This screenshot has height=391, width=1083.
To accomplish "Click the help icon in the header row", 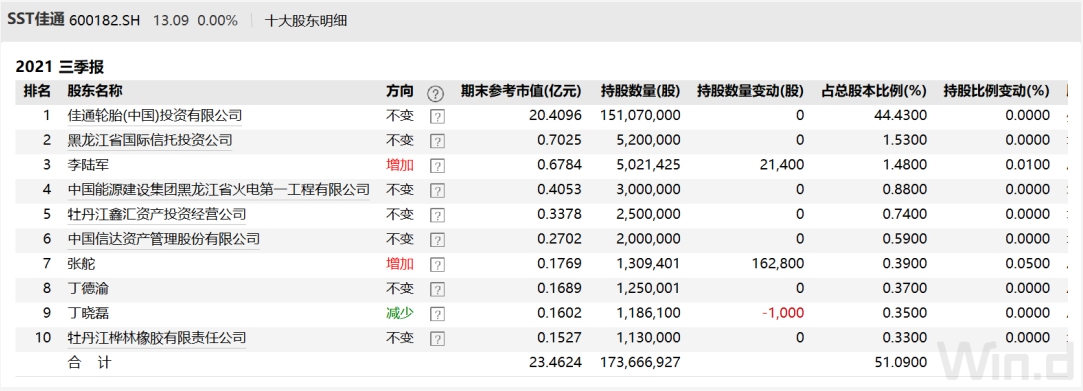I will click(x=435, y=93).
